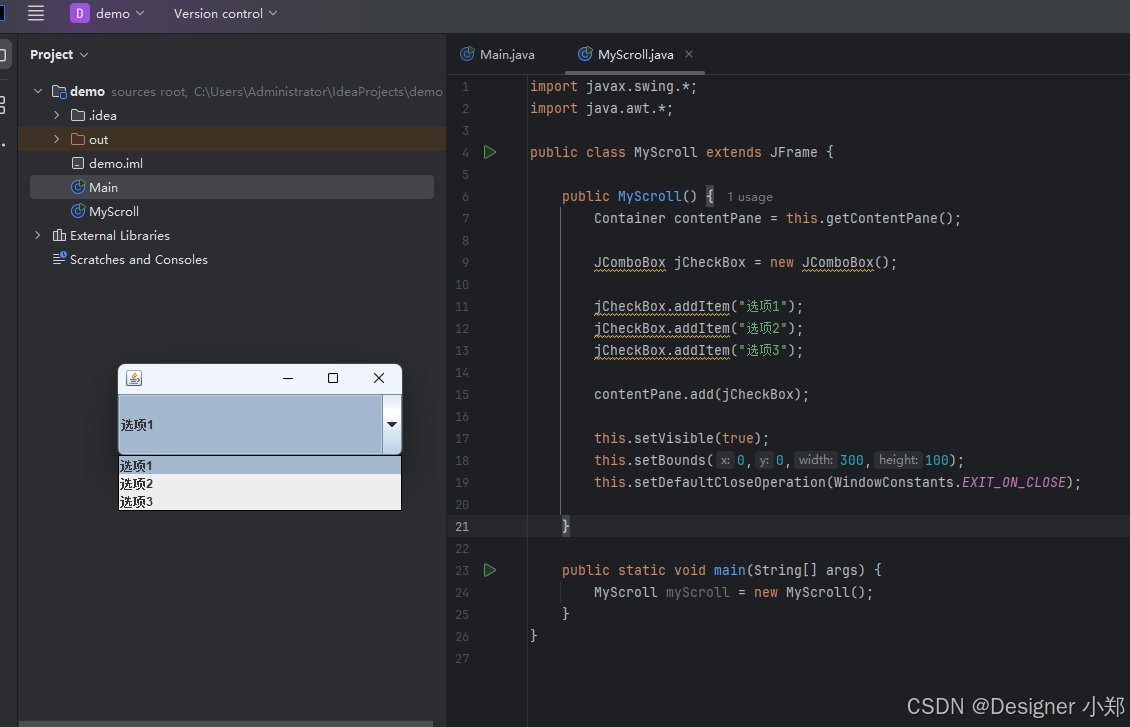
Task: Open the main hamburger menu
Action: pyautogui.click(x=36, y=13)
